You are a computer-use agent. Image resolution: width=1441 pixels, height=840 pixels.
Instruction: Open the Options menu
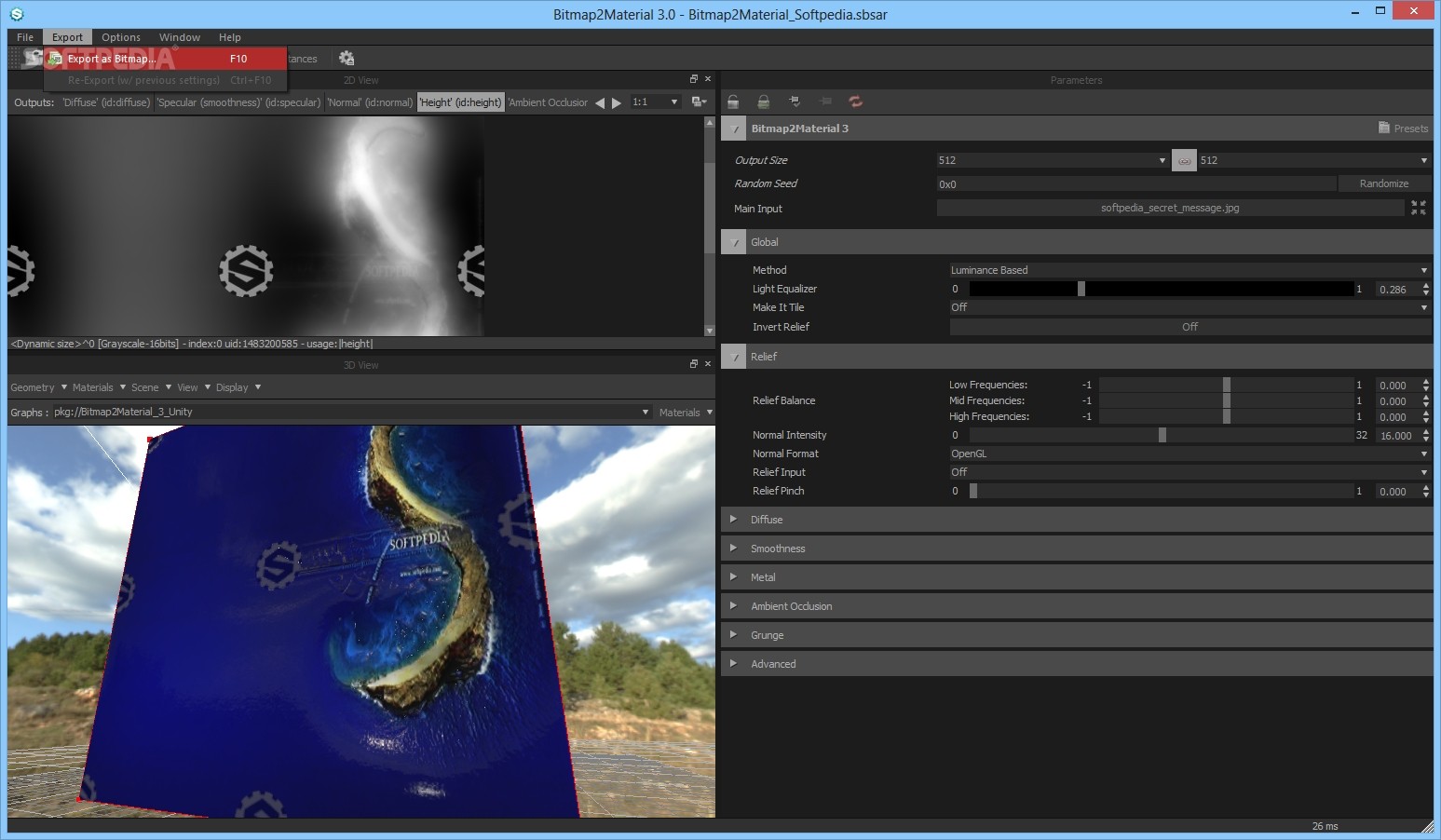tap(121, 37)
